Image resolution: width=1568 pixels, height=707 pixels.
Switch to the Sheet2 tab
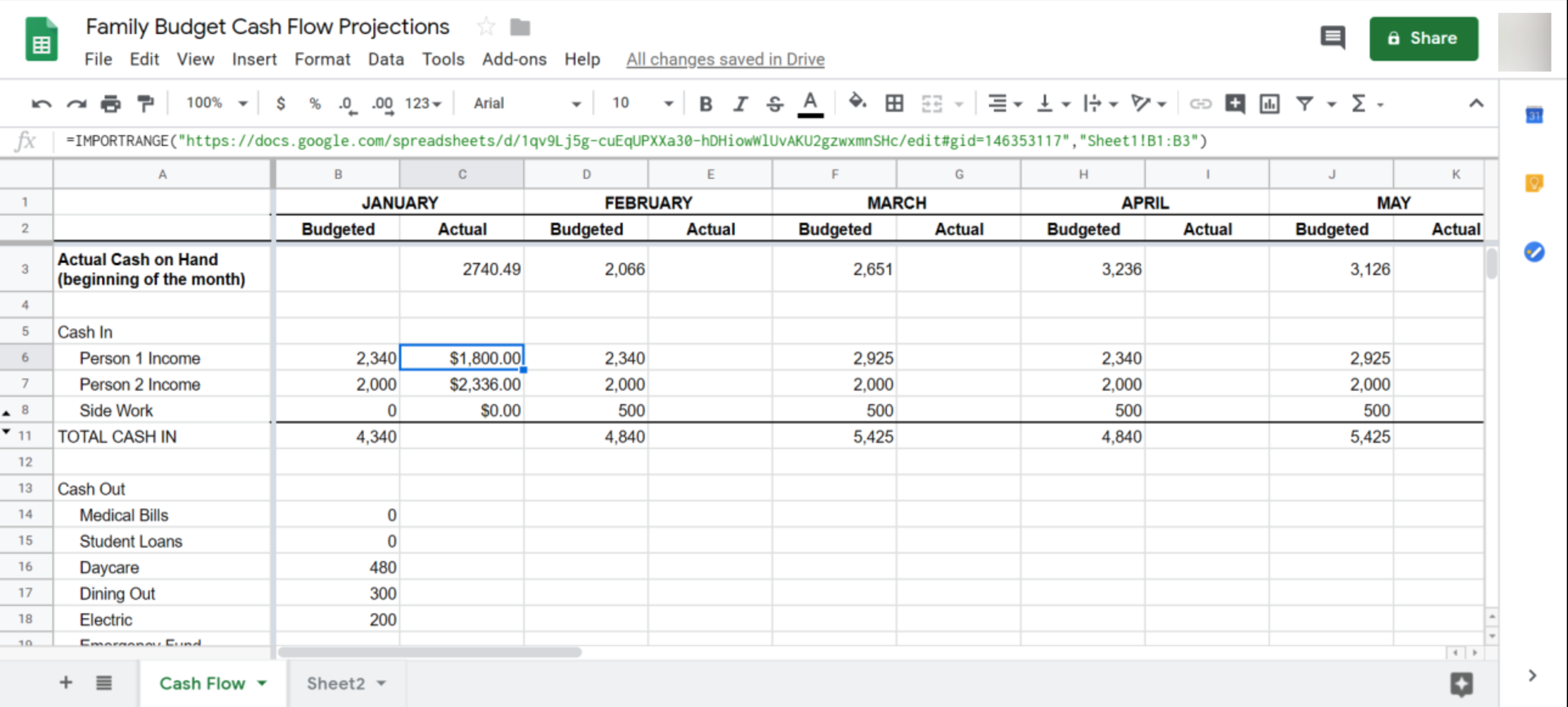[x=335, y=683]
